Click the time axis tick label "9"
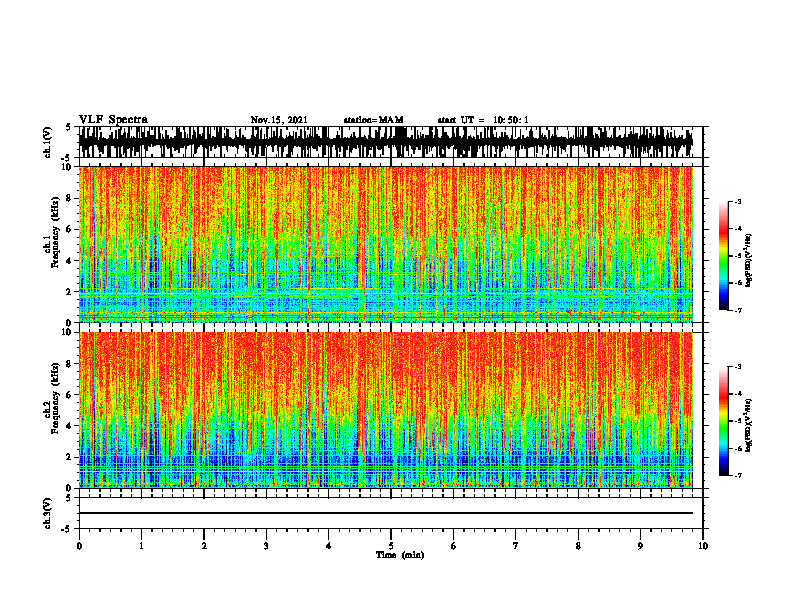The height and width of the screenshot is (612, 792). pyautogui.click(x=640, y=546)
